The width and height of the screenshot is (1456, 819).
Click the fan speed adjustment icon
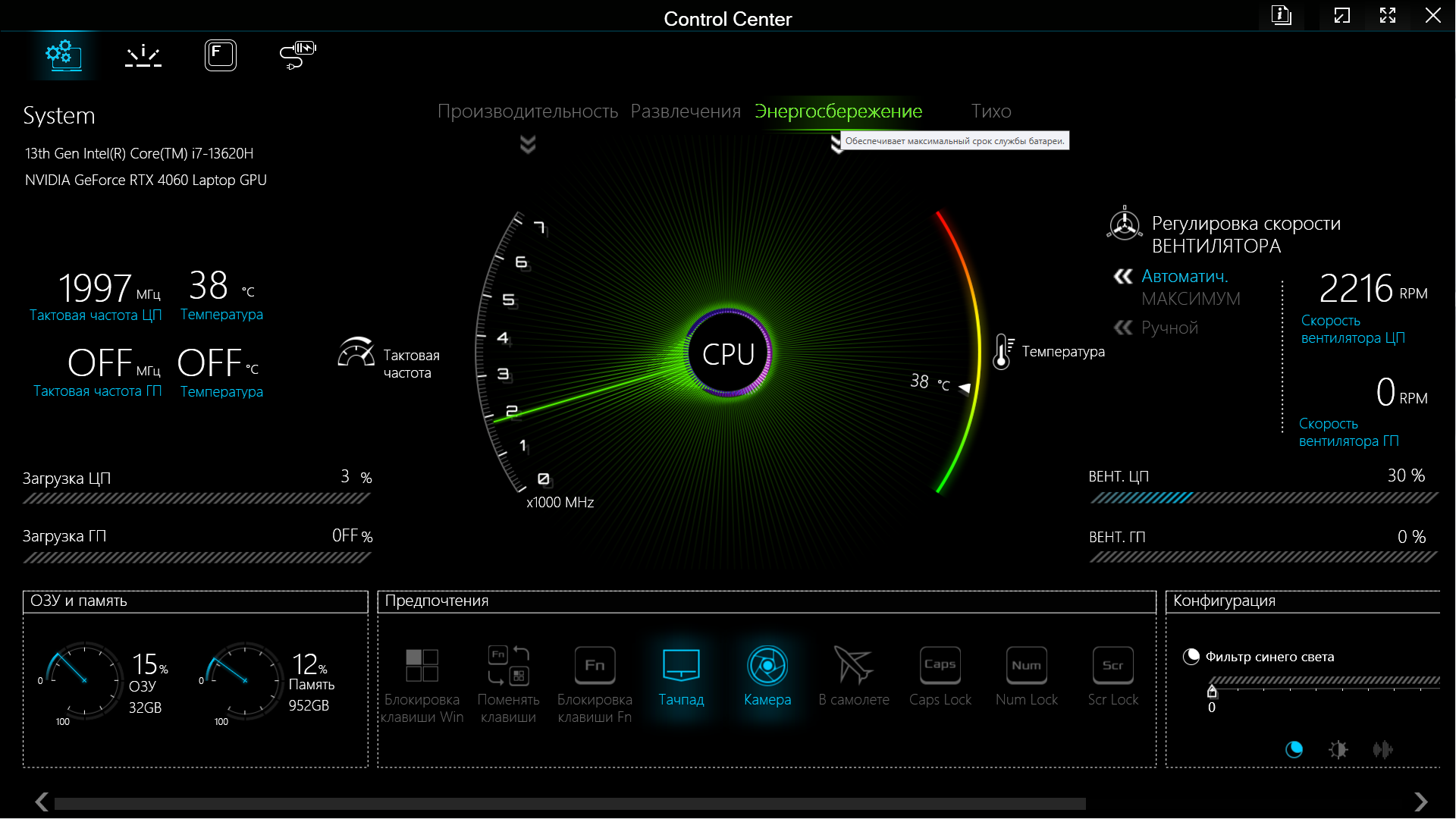[x=1124, y=224]
